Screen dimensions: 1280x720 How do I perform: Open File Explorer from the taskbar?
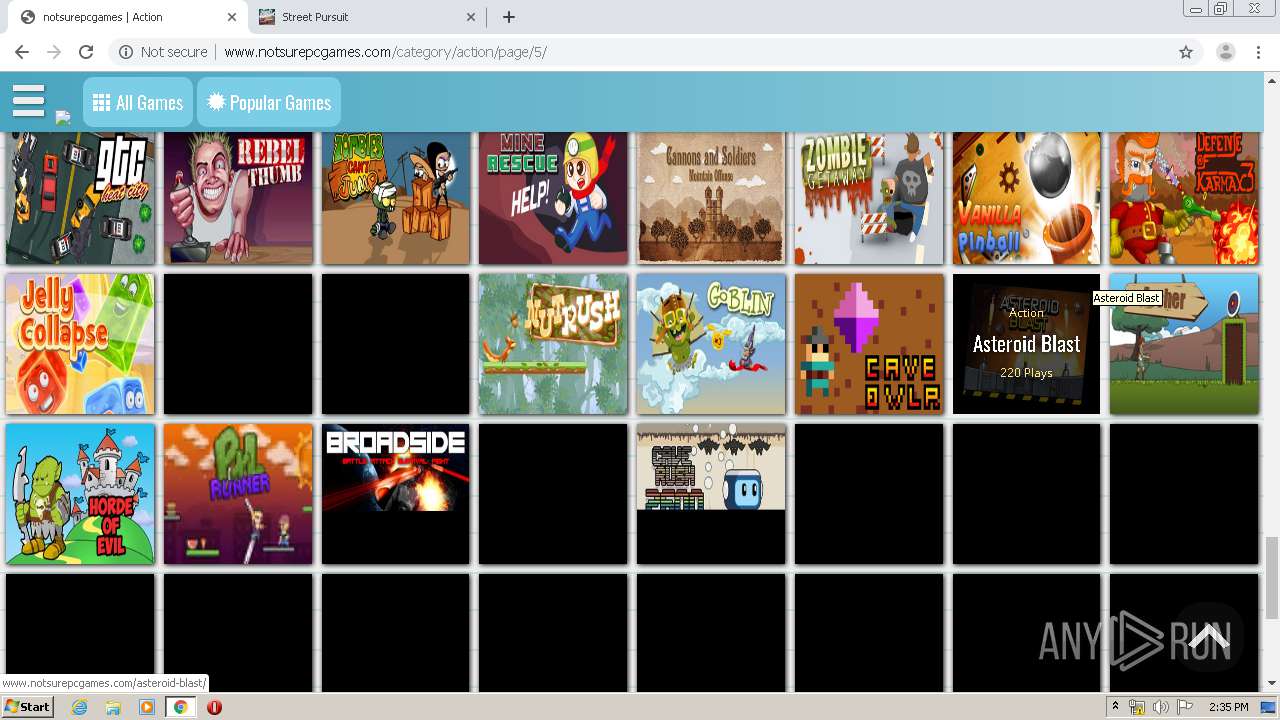(113, 706)
